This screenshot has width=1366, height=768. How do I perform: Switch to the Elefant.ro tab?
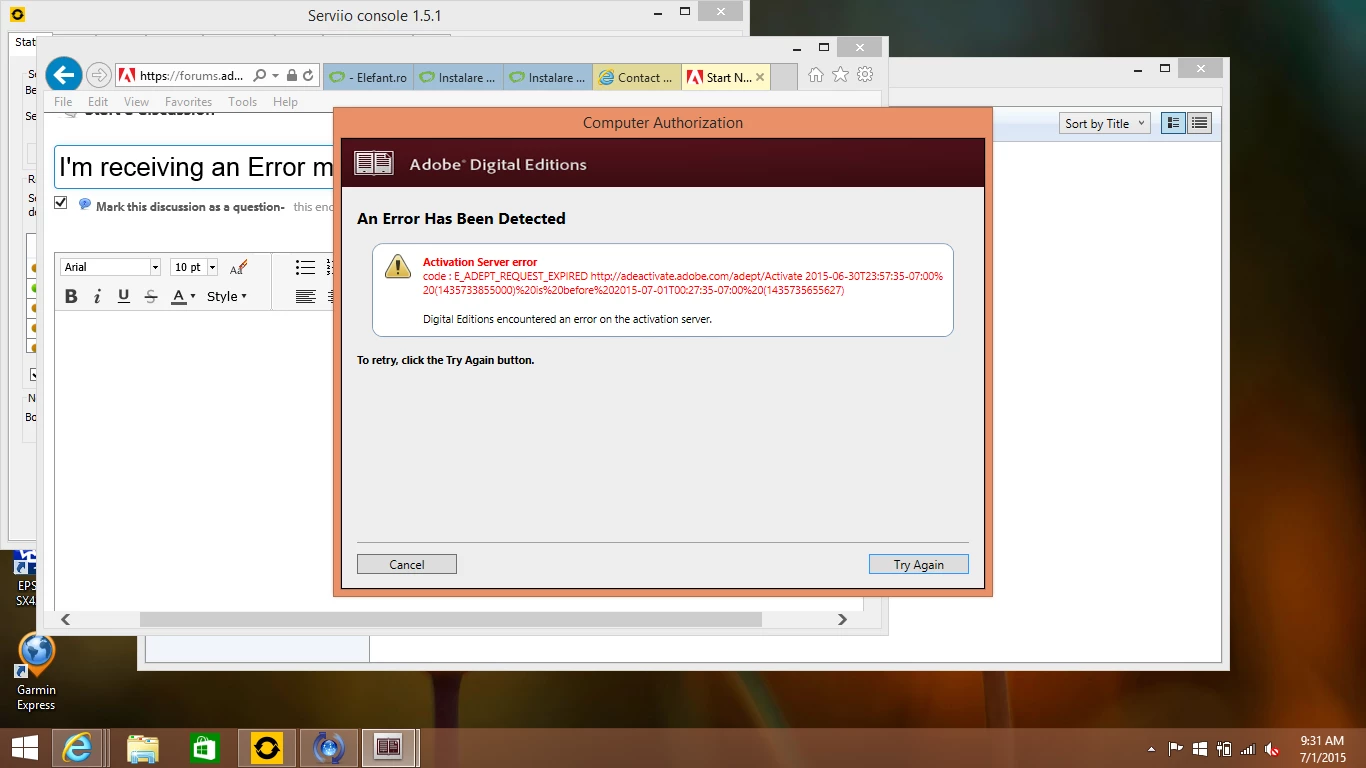tap(368, 77)
